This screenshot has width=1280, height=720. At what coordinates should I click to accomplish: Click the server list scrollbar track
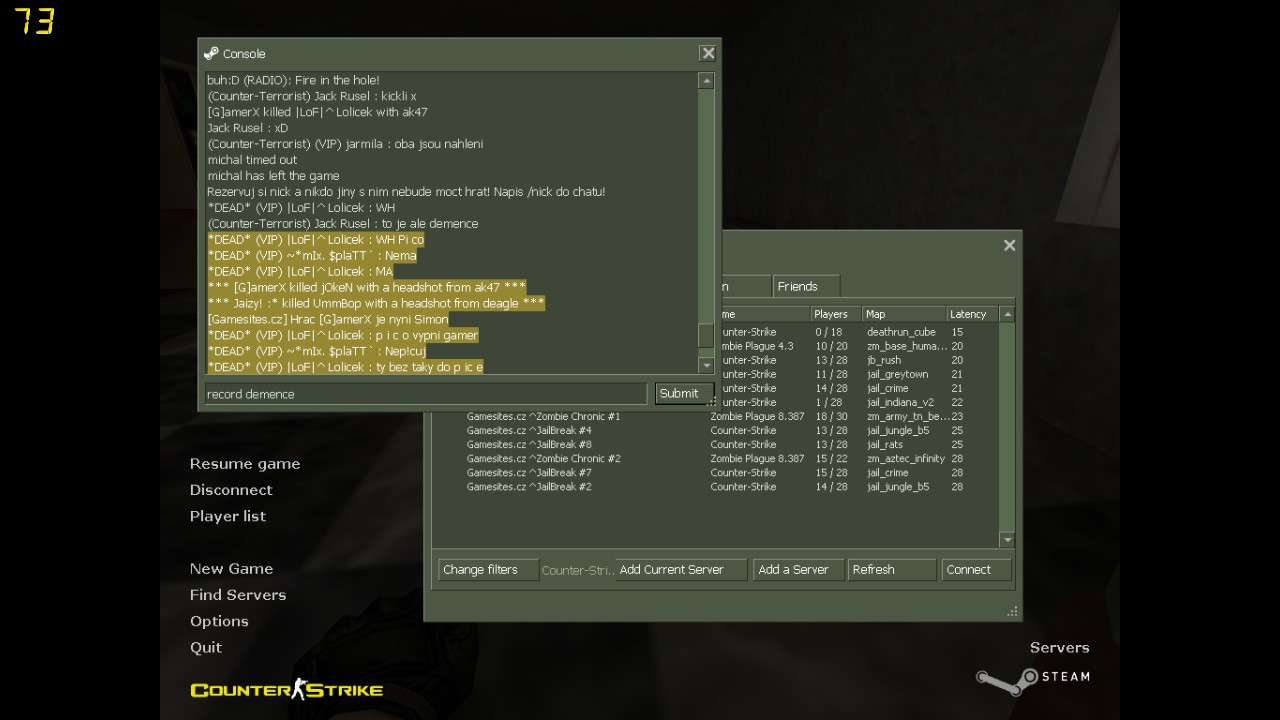pos(1007,427)
